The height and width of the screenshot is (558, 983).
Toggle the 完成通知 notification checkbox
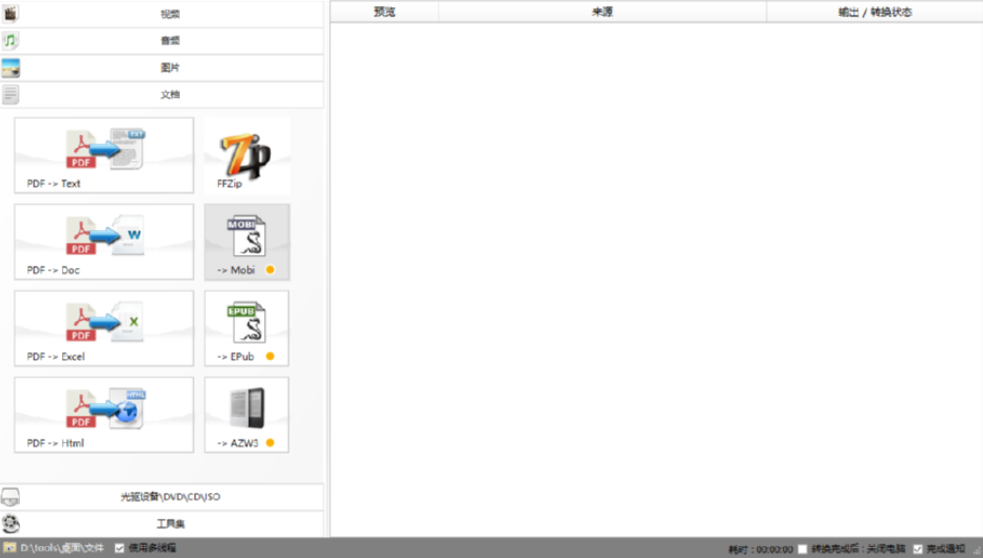coord(918,549)
